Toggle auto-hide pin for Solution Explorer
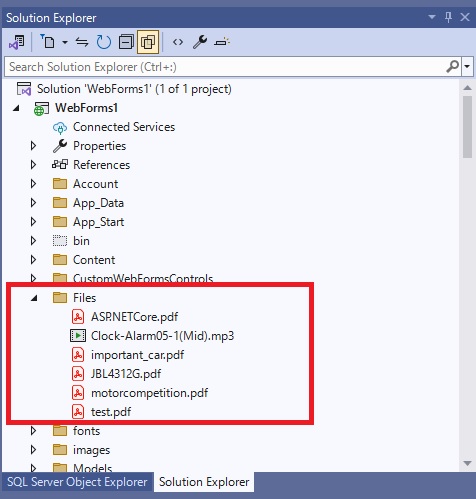The image size is (476, 499). 448,17
